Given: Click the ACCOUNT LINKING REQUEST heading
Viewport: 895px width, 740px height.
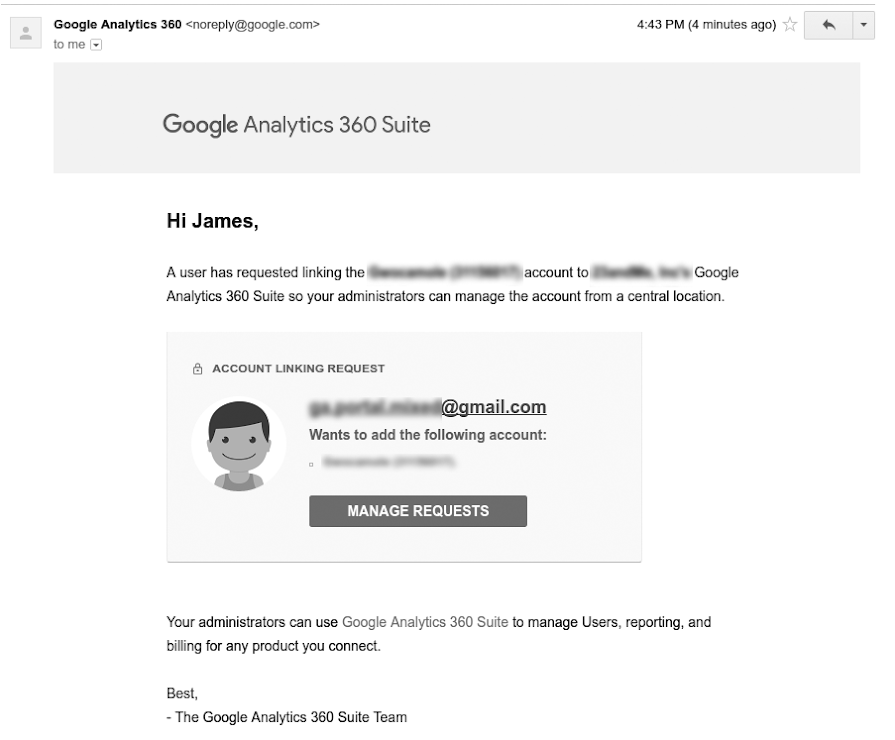Looking at the screenshot, I should pos(298,369).
